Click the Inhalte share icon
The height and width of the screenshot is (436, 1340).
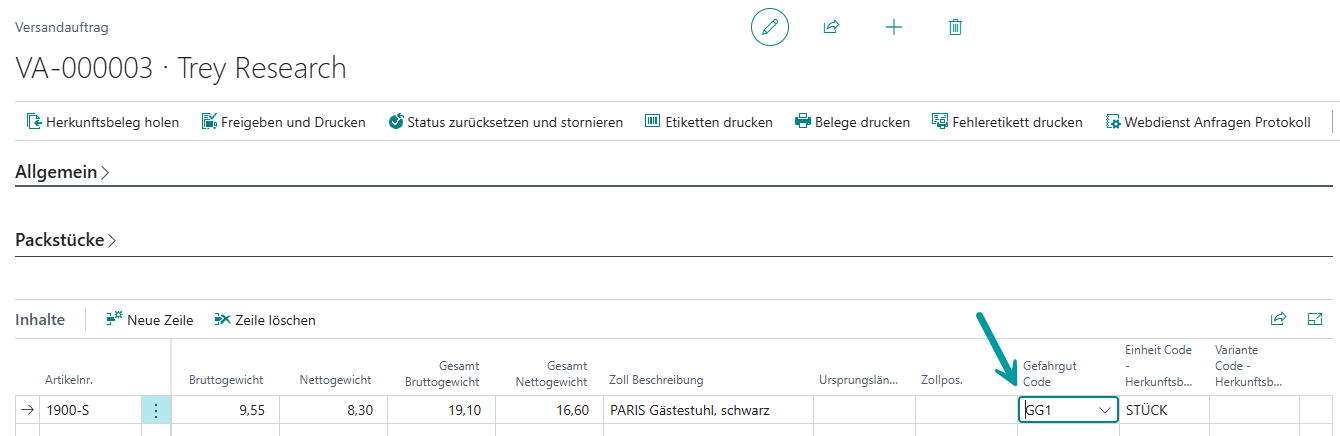click(x=1278, y=319)
